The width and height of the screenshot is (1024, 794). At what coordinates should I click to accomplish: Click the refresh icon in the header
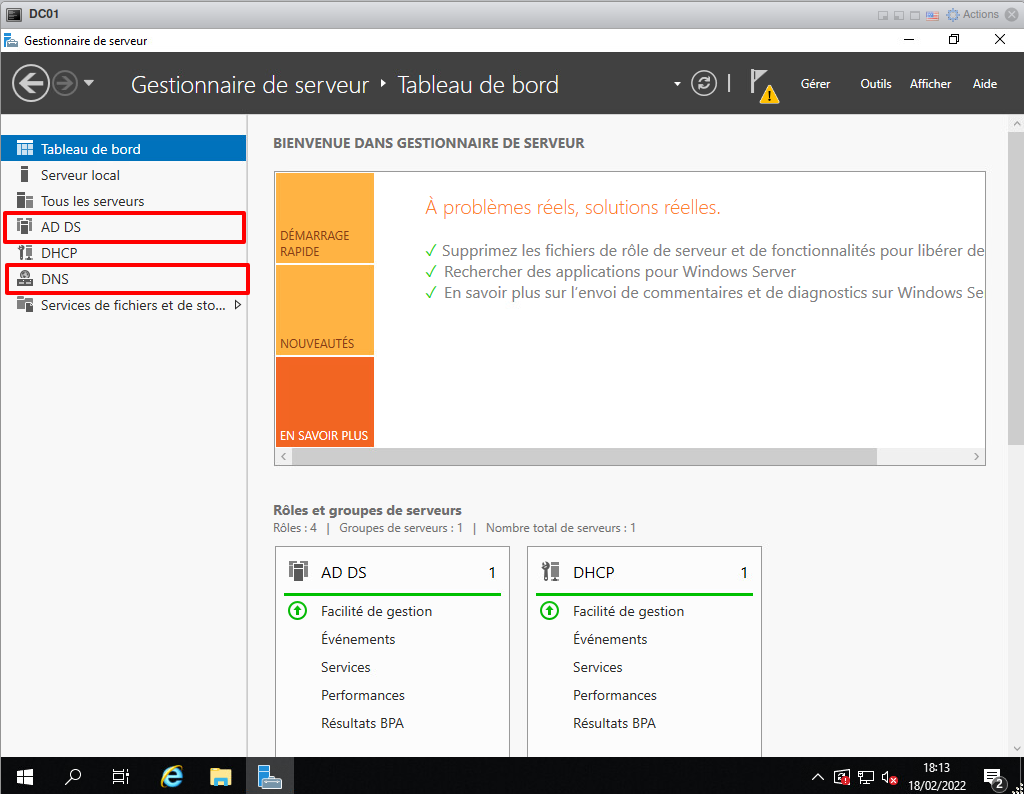(705, 84)
